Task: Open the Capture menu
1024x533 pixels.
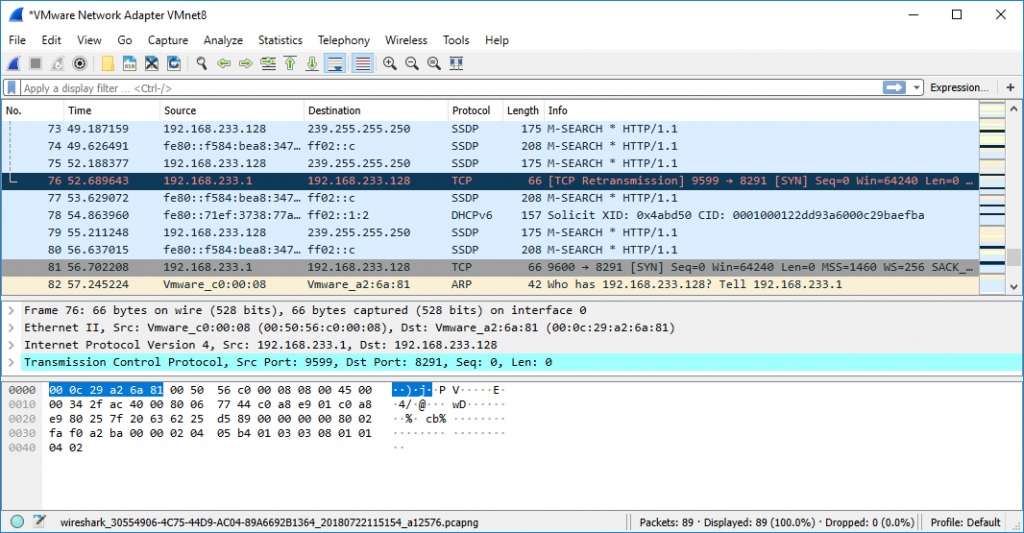Action: click(x=168, y=40)
